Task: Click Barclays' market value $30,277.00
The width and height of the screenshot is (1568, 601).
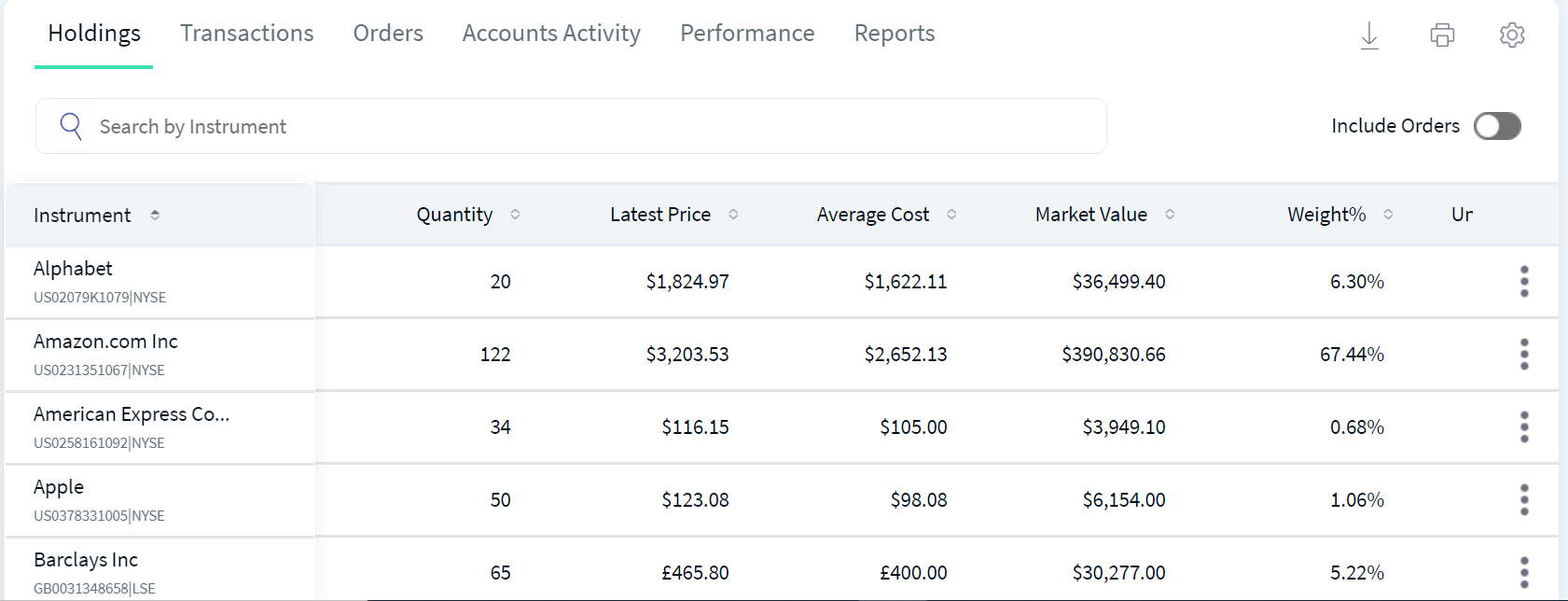Action: pyautogui.click(x=1118, y=573)
